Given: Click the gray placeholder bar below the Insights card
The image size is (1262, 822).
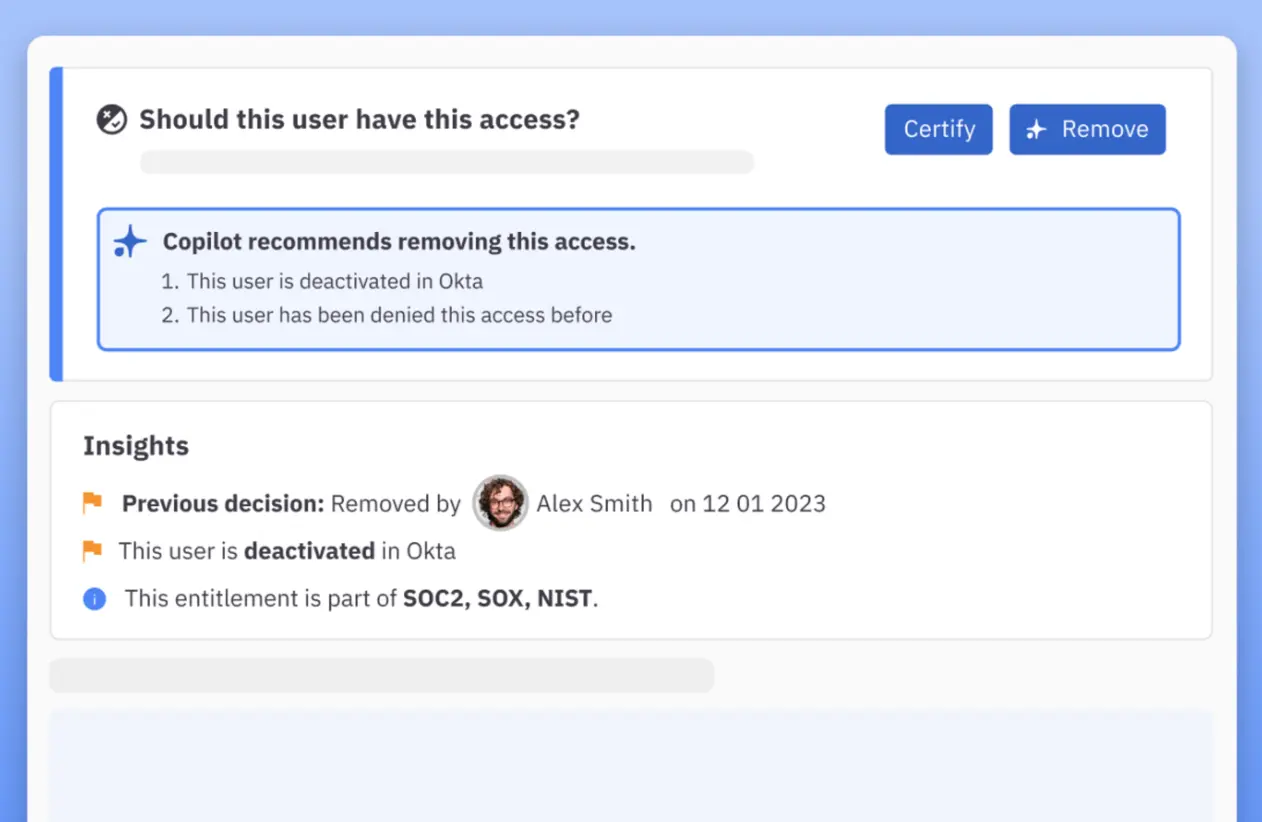Looking at the screenshot, I should click(381, 675).
